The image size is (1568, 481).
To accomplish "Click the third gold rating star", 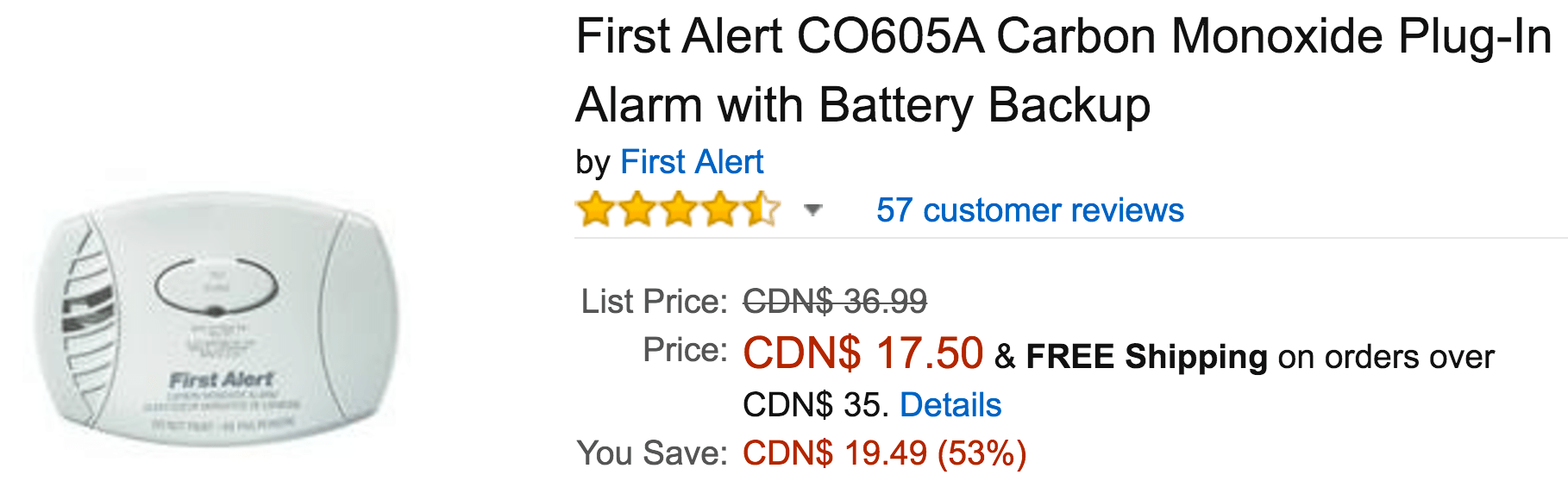I will click(x=679, y=209).
